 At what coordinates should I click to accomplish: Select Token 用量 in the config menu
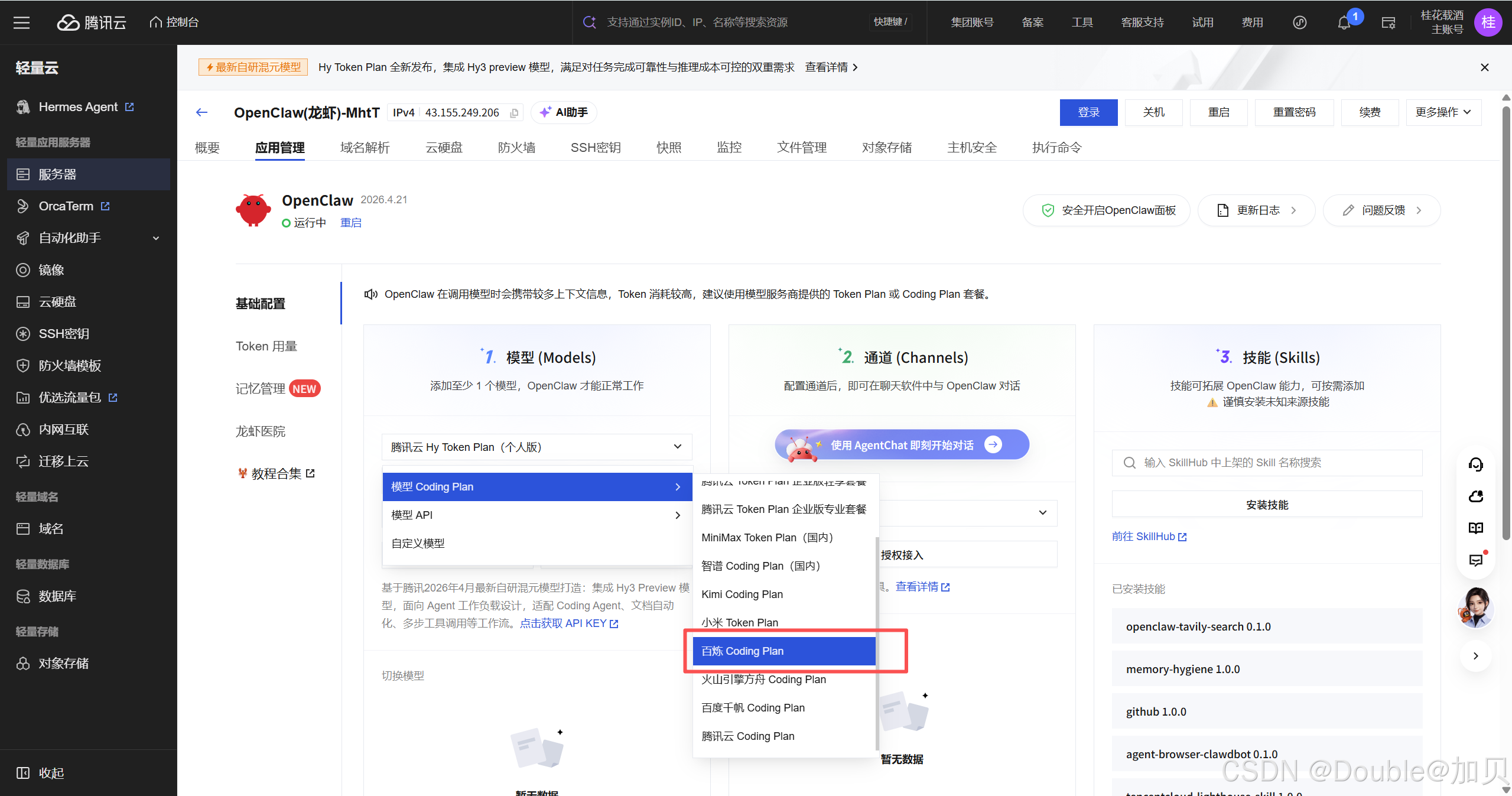266,346
